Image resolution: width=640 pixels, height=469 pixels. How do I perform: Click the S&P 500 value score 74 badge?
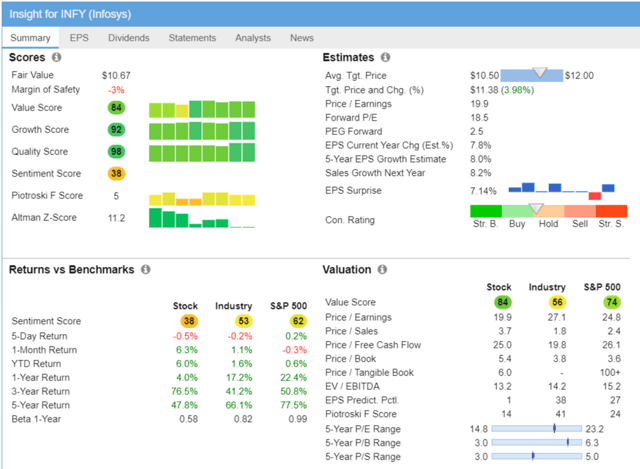click(612, 302)
